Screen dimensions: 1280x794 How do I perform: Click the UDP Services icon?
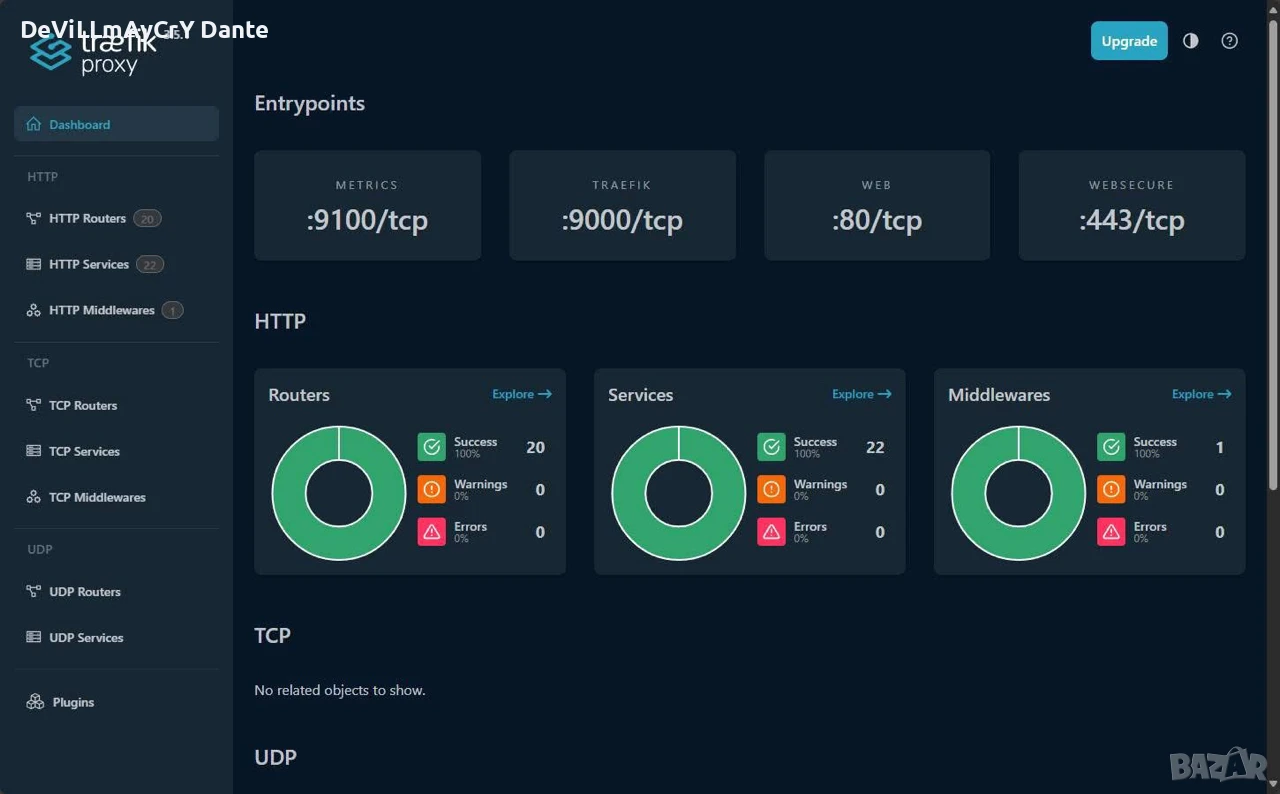coord(34,637)
